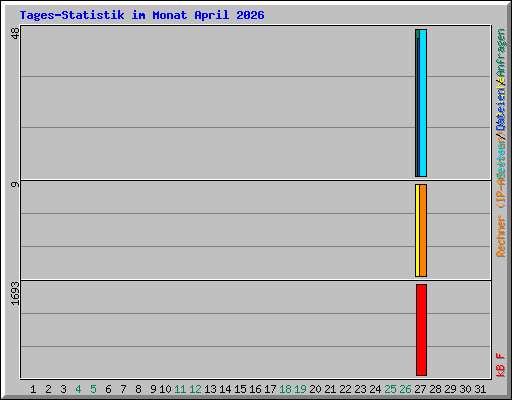The image size is (512, 400).
Task: Click day label 27 on x-axis
Action: (x=420, y=389)
